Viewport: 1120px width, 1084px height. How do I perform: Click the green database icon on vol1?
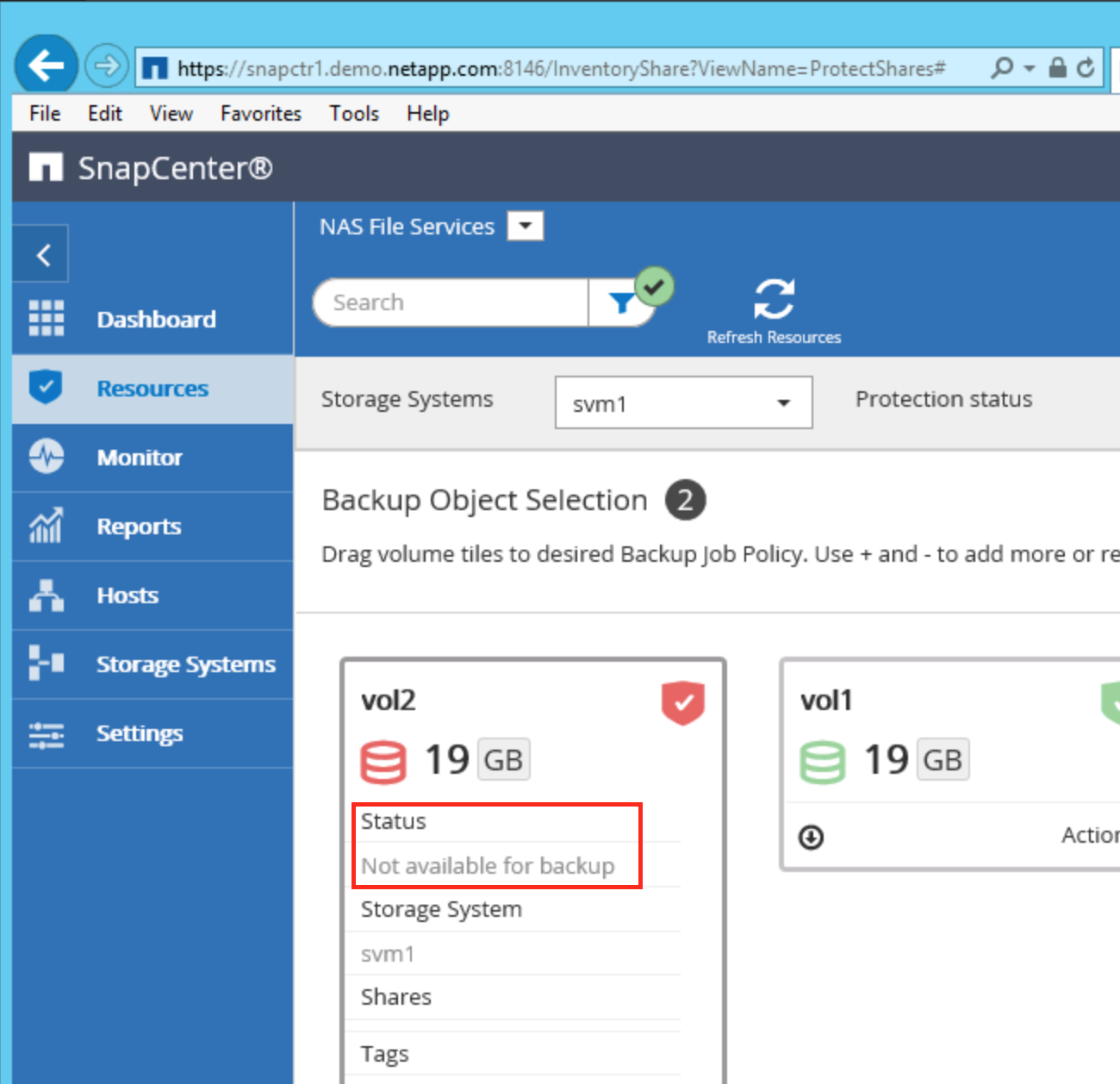[822, 762]
